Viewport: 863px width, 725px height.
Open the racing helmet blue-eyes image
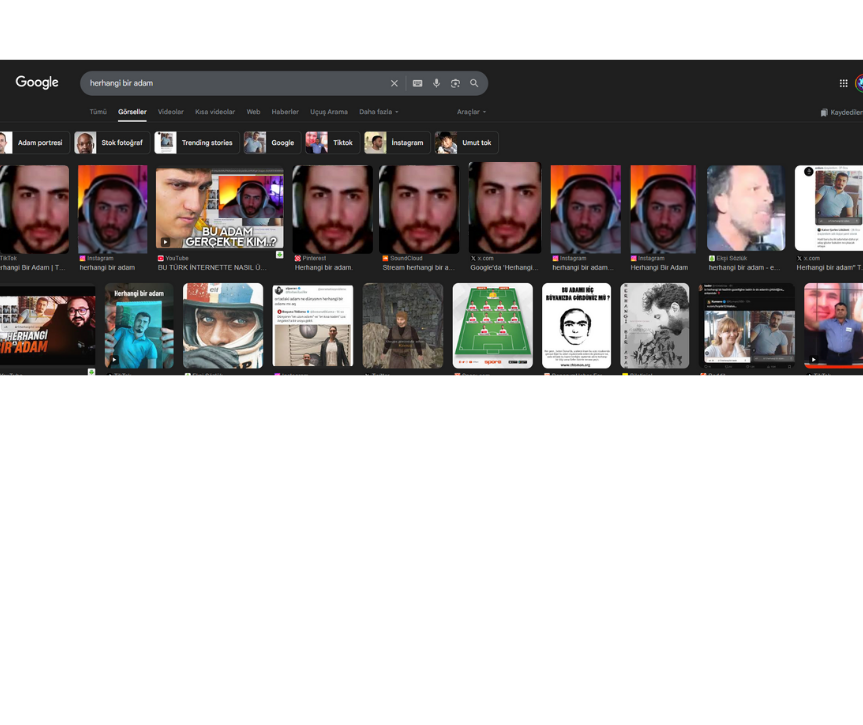click(x=223, y=325)
